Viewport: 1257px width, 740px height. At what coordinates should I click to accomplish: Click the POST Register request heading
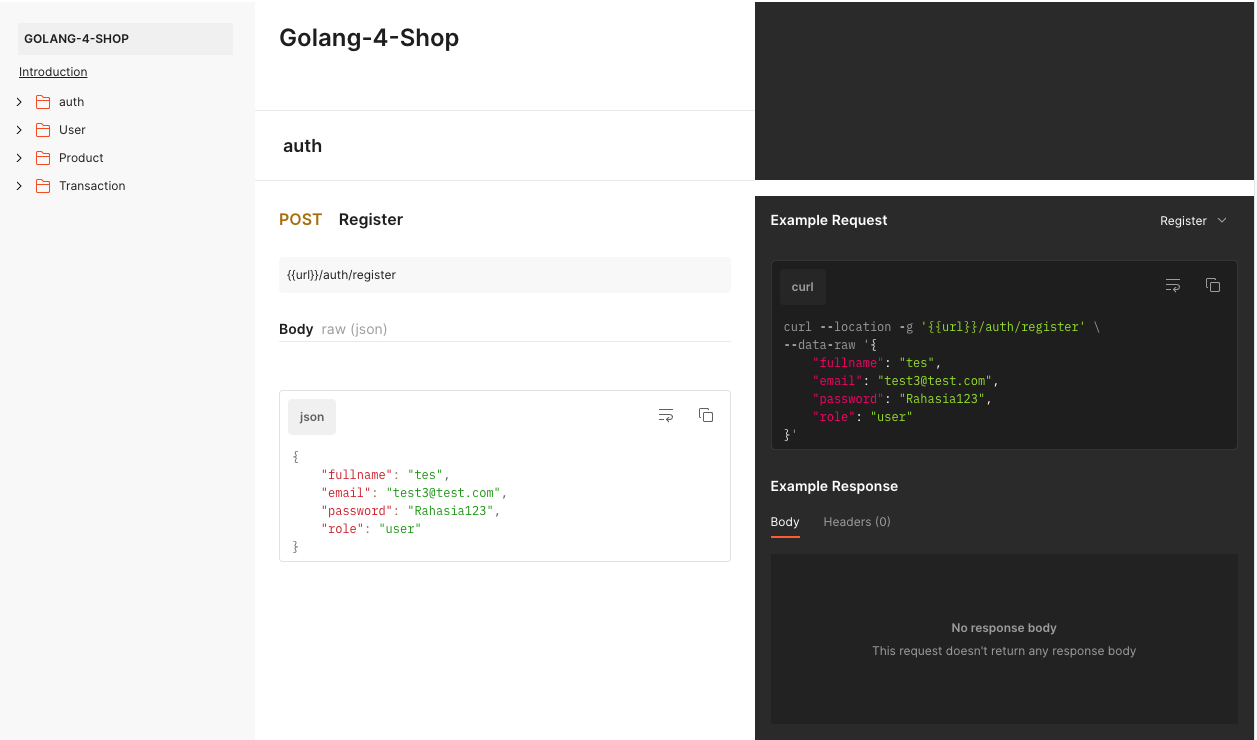(x=341, y=220)
